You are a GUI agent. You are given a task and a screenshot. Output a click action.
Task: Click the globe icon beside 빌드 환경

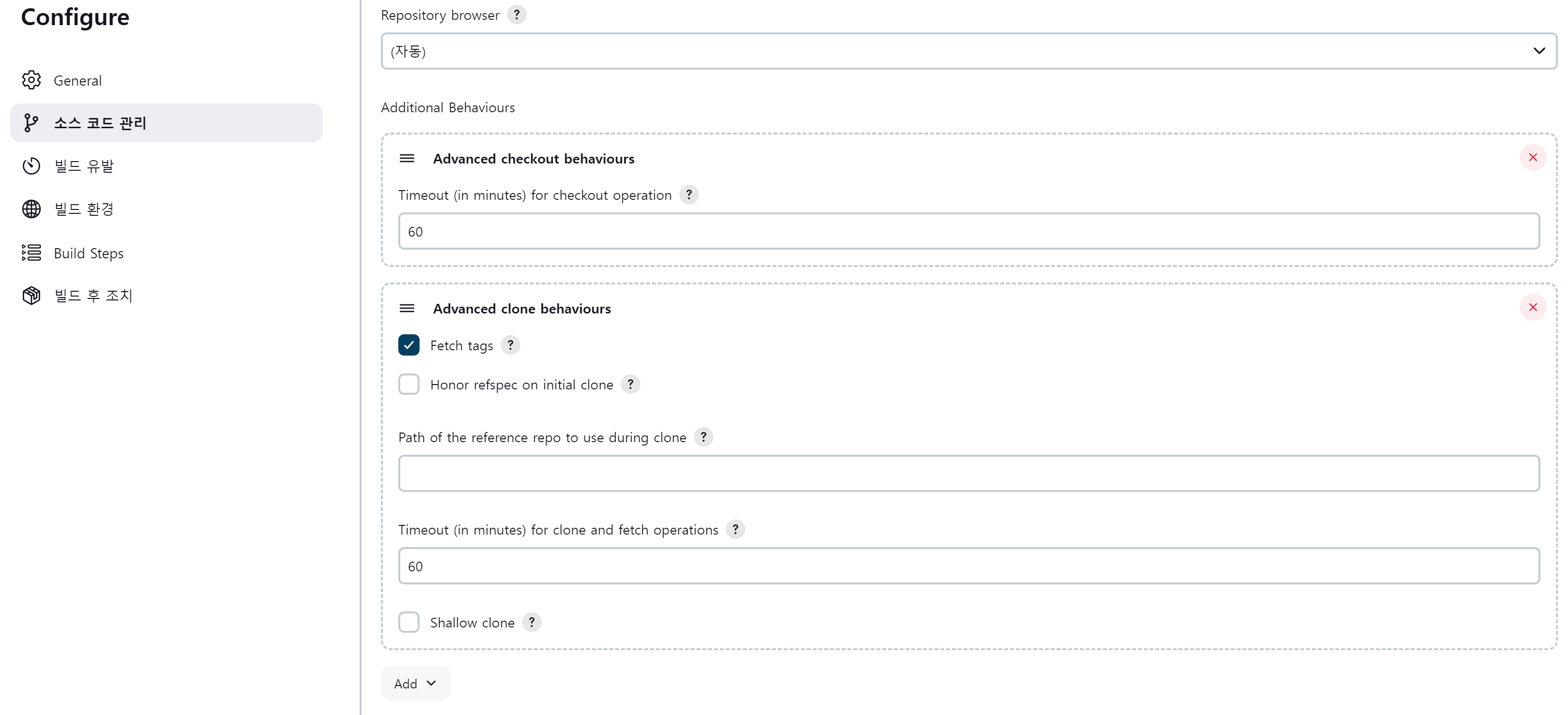[31, 209]
